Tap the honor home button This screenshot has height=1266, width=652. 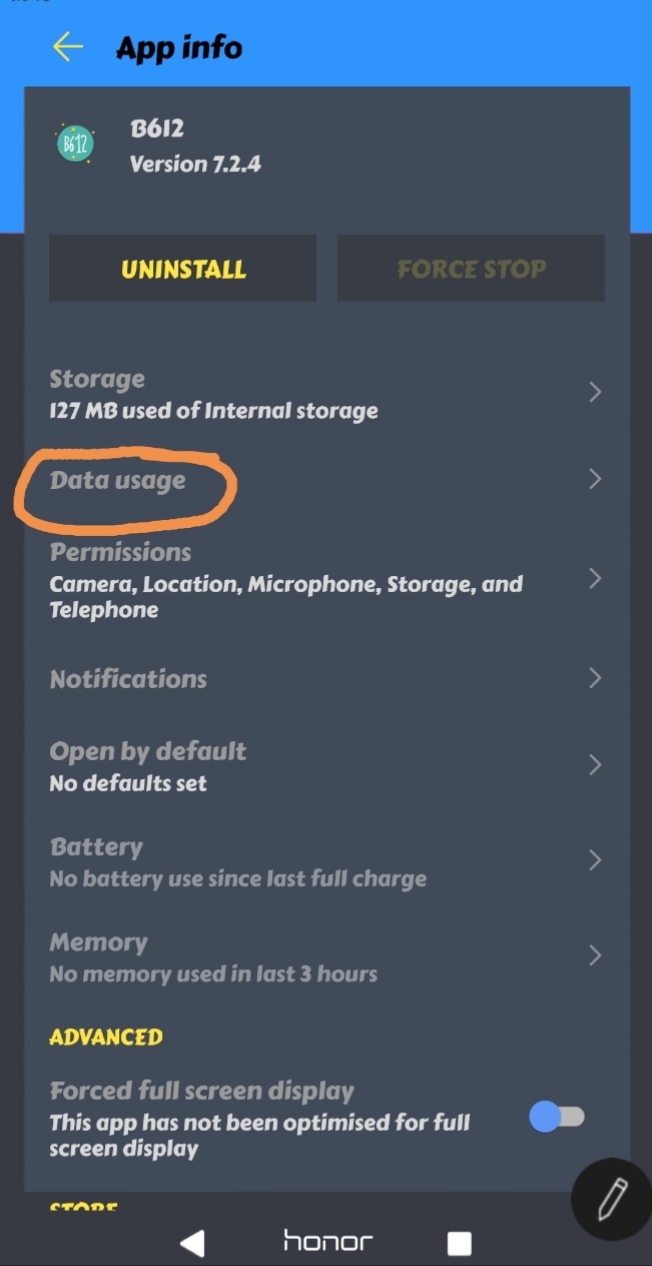pos(326,1241)
